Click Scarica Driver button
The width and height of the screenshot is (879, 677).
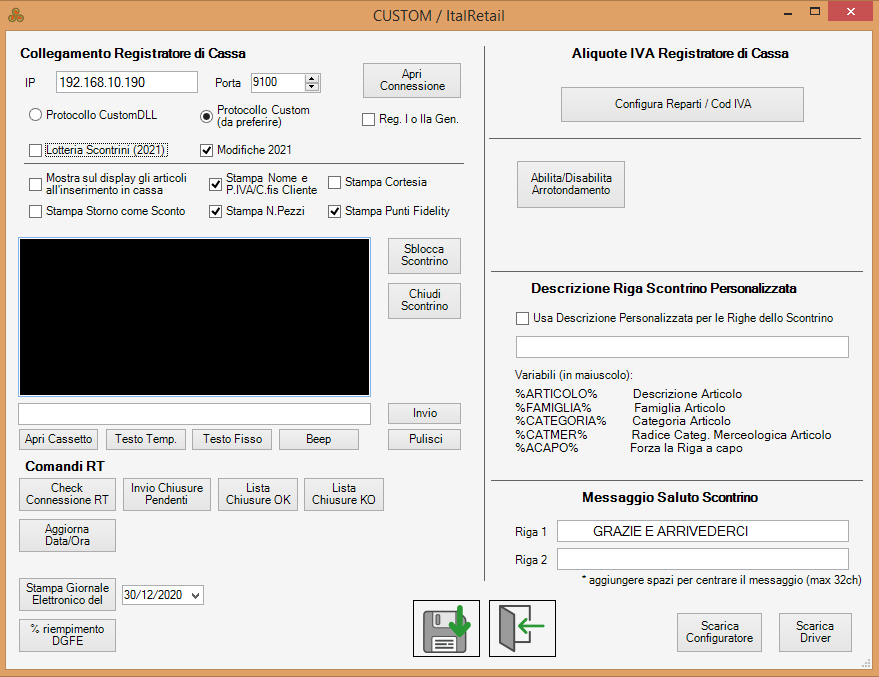(x=815, y=632)
